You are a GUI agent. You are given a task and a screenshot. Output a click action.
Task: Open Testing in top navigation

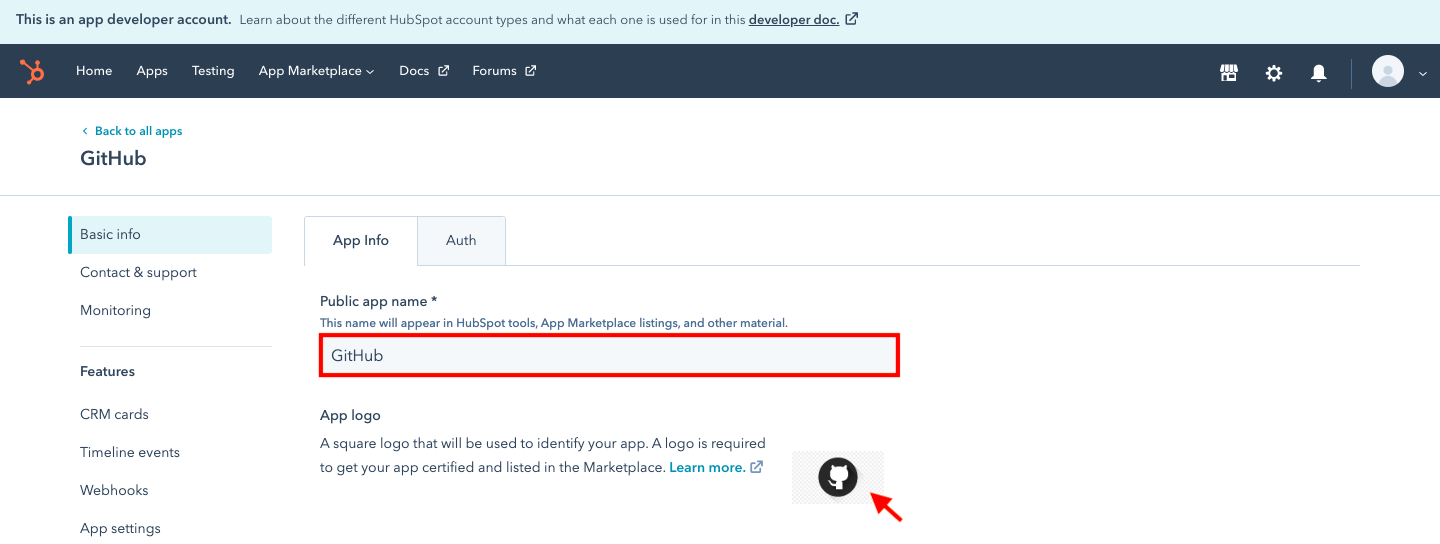point(213,71)
